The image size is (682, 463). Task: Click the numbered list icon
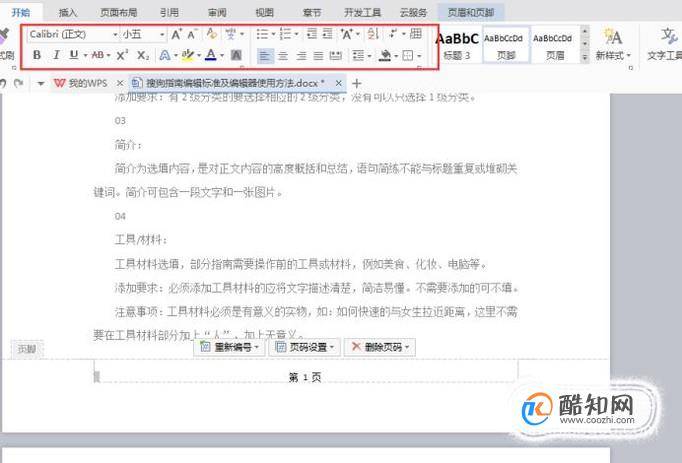pyautogui.click(x=285, y=34)
